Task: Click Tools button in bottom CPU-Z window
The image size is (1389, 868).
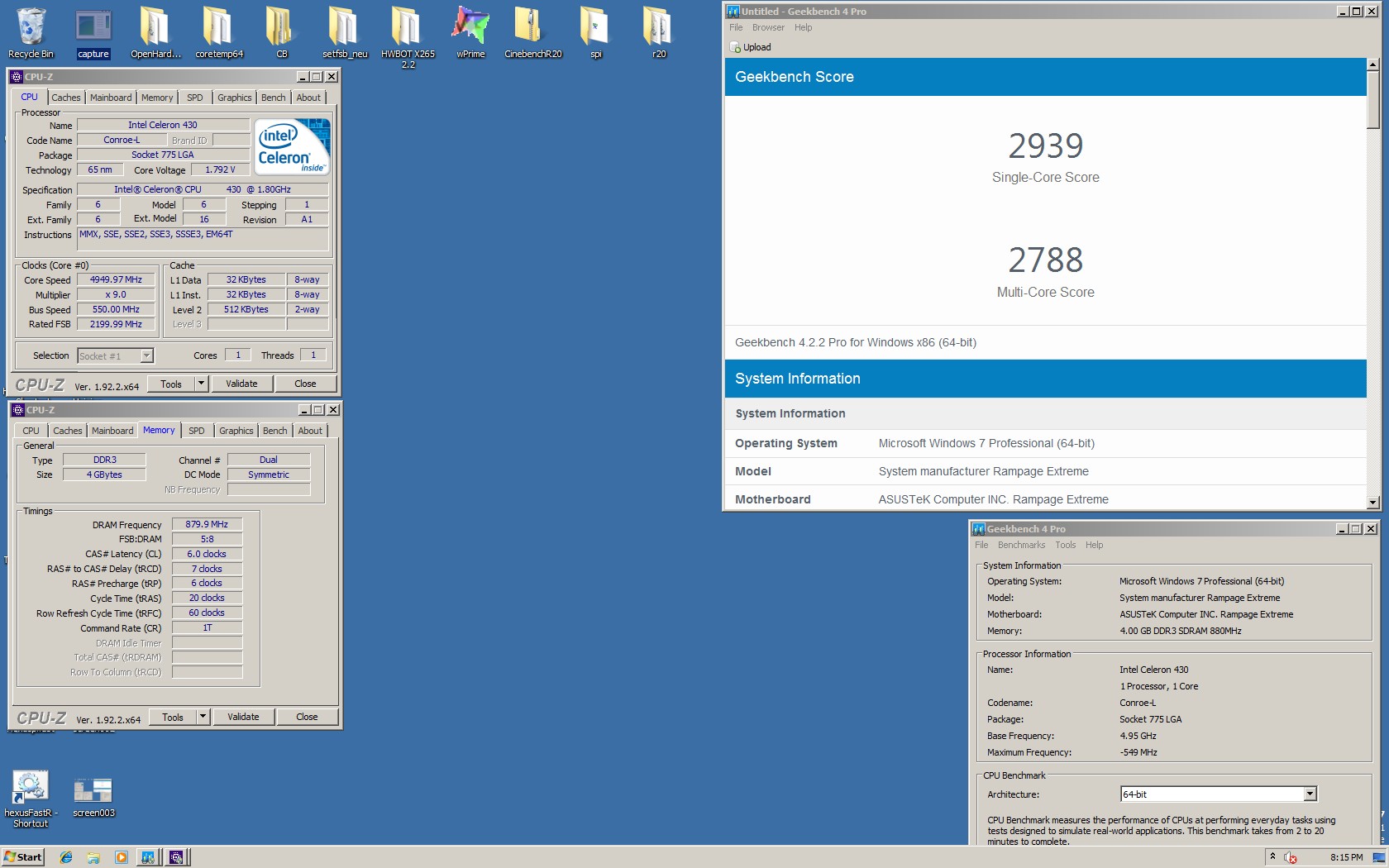Action: click(x=173, y=717)
